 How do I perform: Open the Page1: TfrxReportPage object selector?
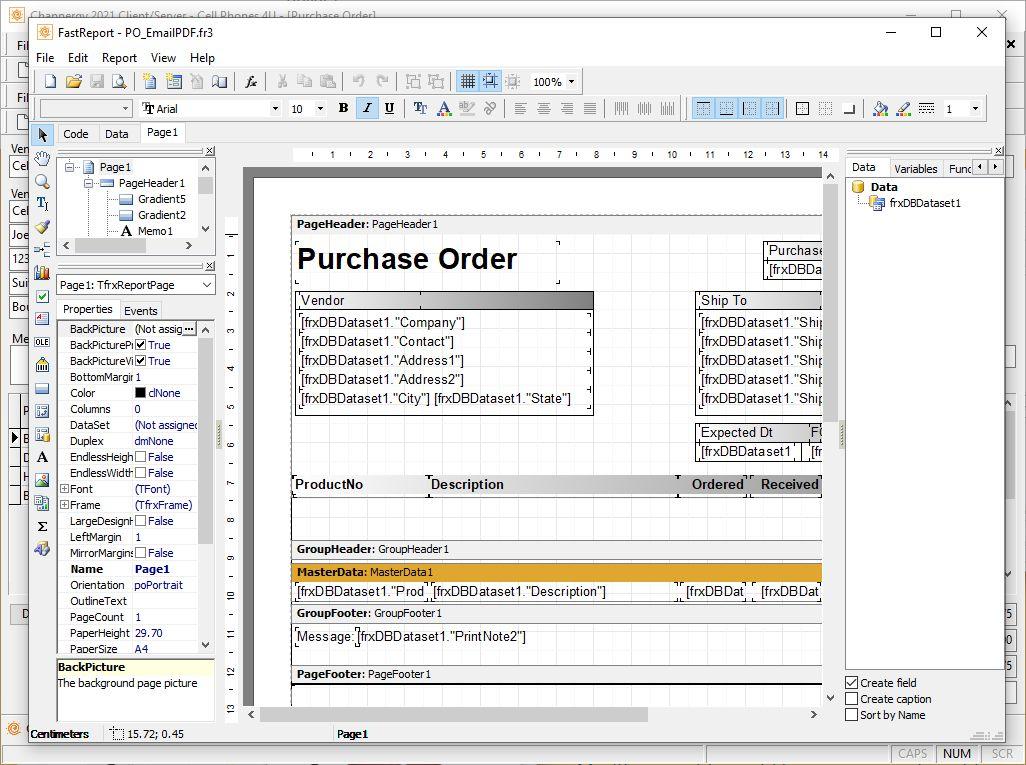click(135, 285)
